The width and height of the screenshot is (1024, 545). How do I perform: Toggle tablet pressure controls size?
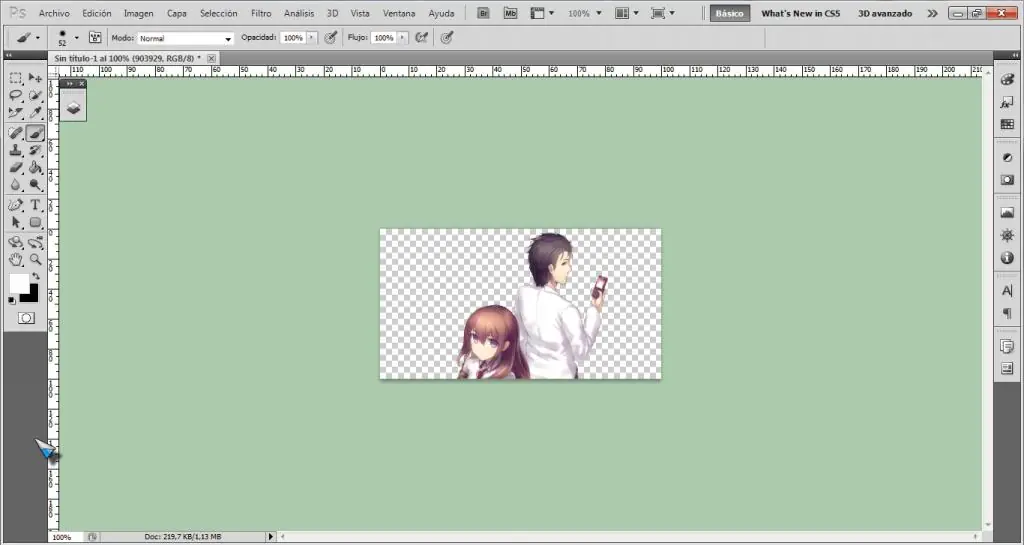[447, 38]
